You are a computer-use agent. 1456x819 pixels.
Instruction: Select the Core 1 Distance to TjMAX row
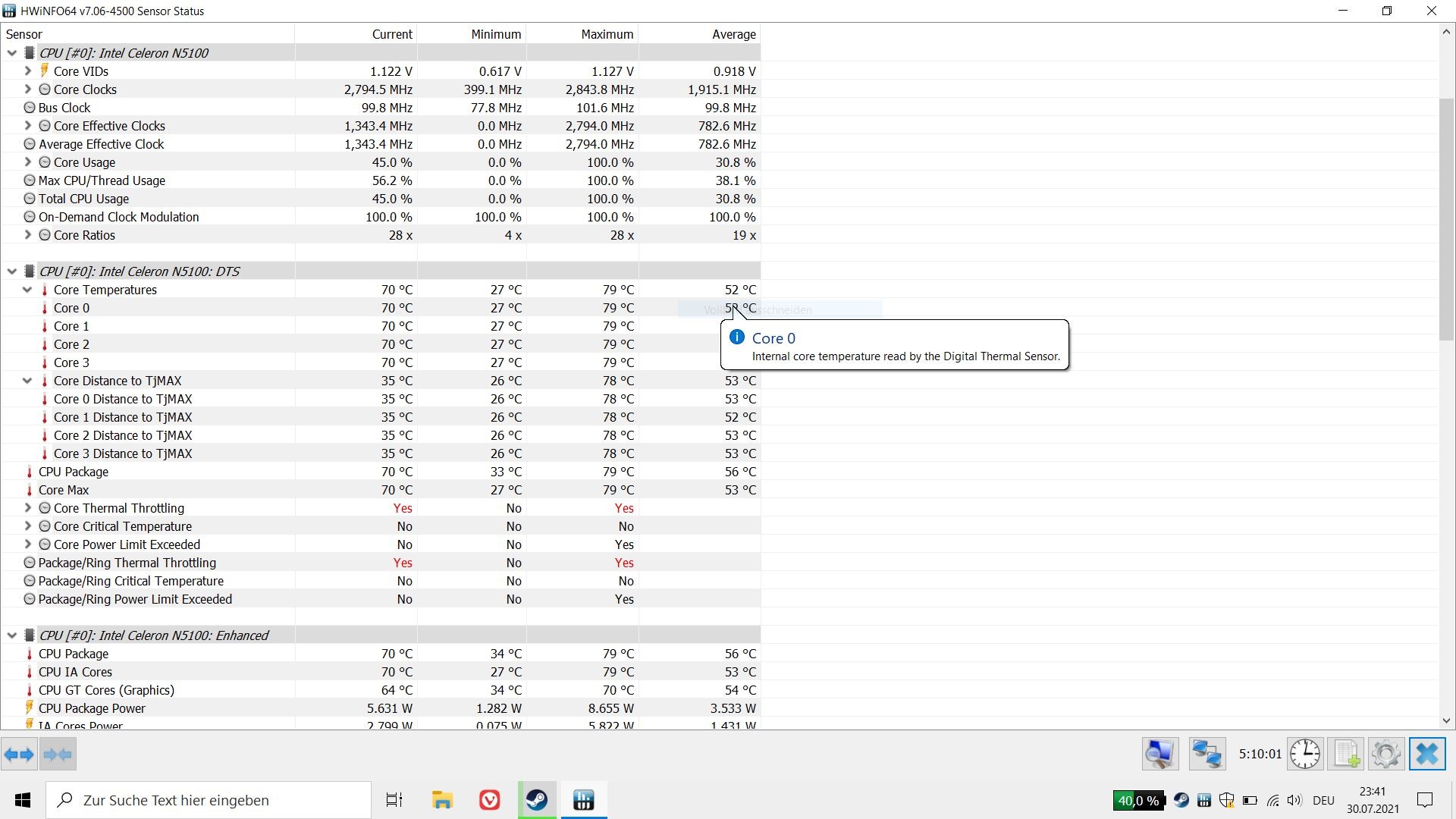[x=380, y=417]
